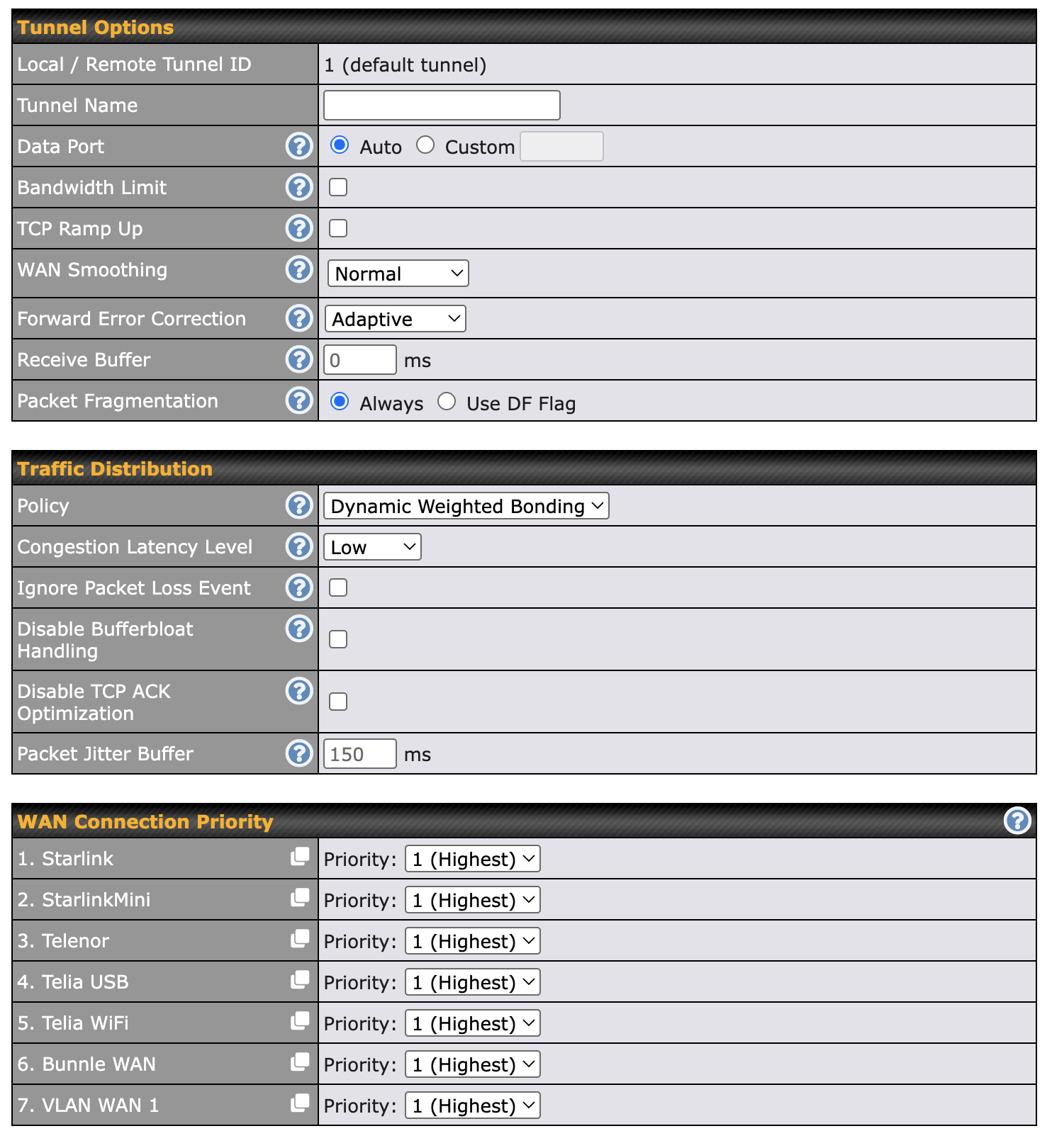Select Custom data port radio button

tap(425, 145)
